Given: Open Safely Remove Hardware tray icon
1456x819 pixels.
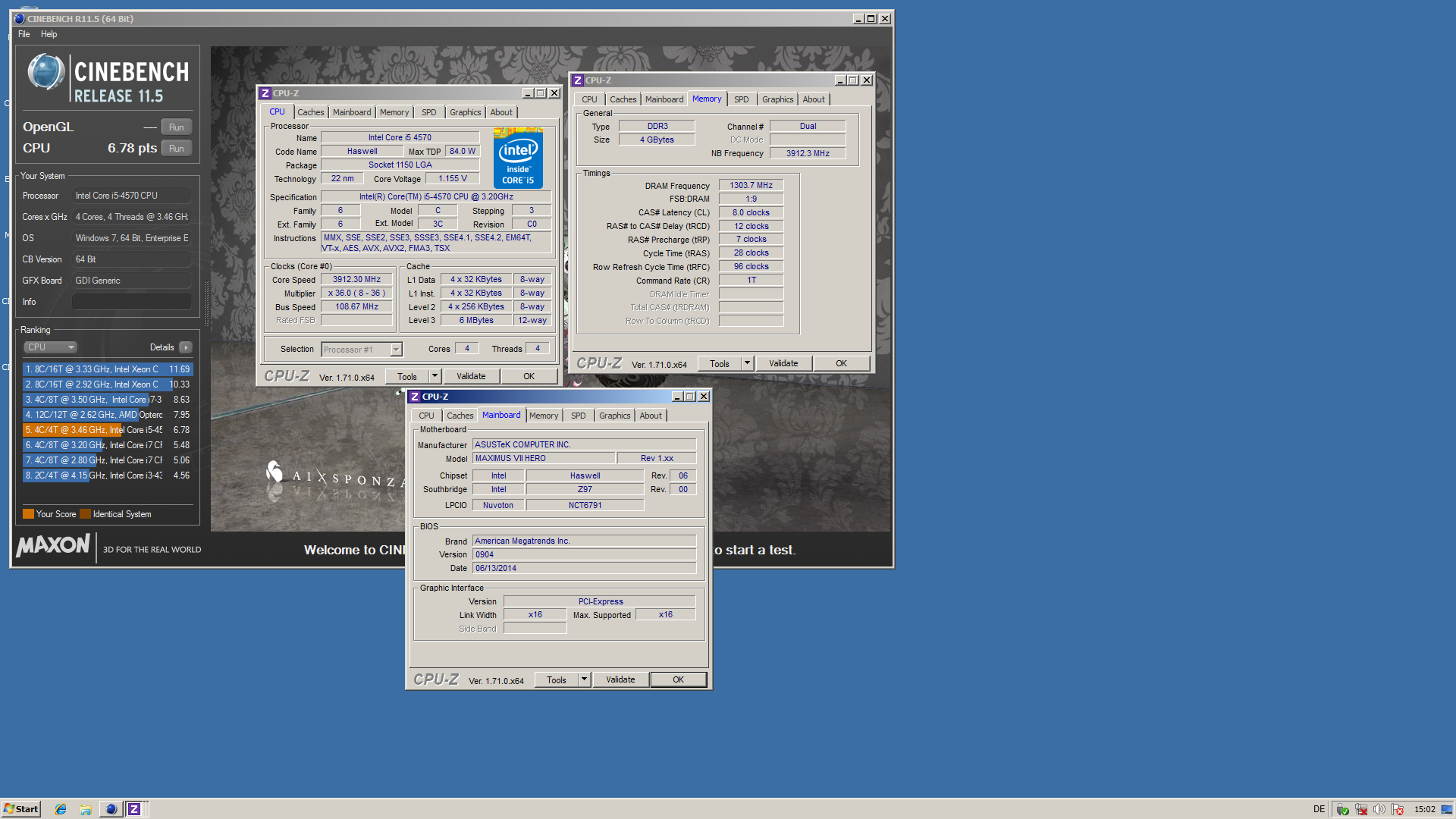Looking at the screenshot, I should pyautogui.click(x=1342, y=809).
